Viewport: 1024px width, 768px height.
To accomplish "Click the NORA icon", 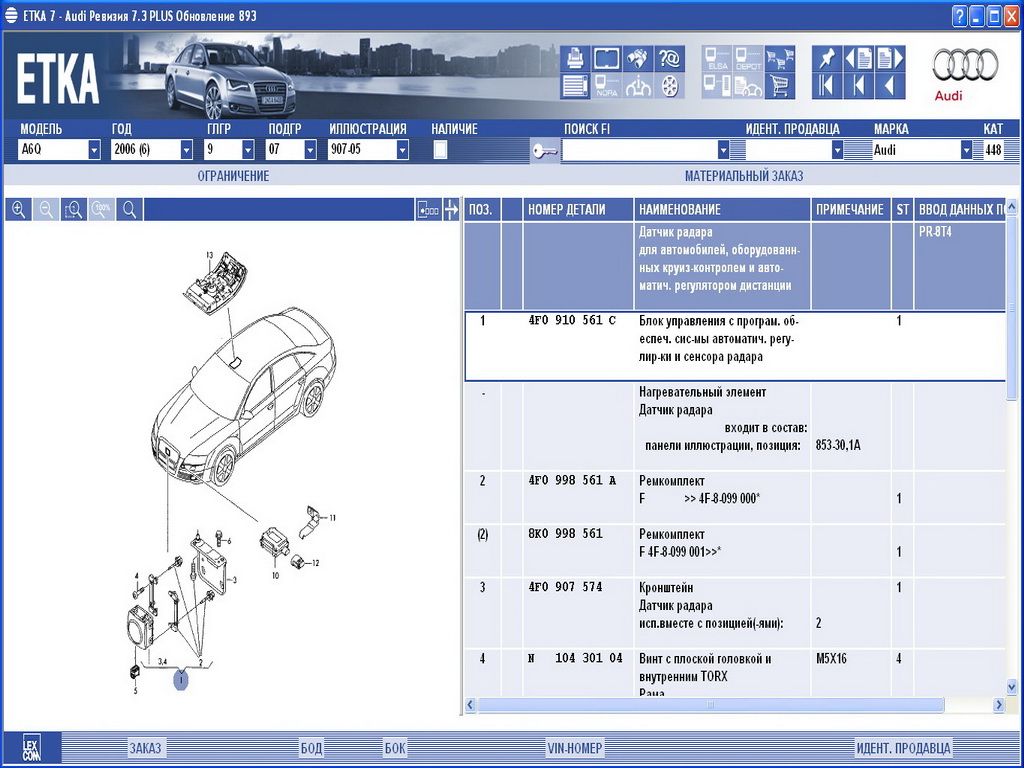I will 607,86.
